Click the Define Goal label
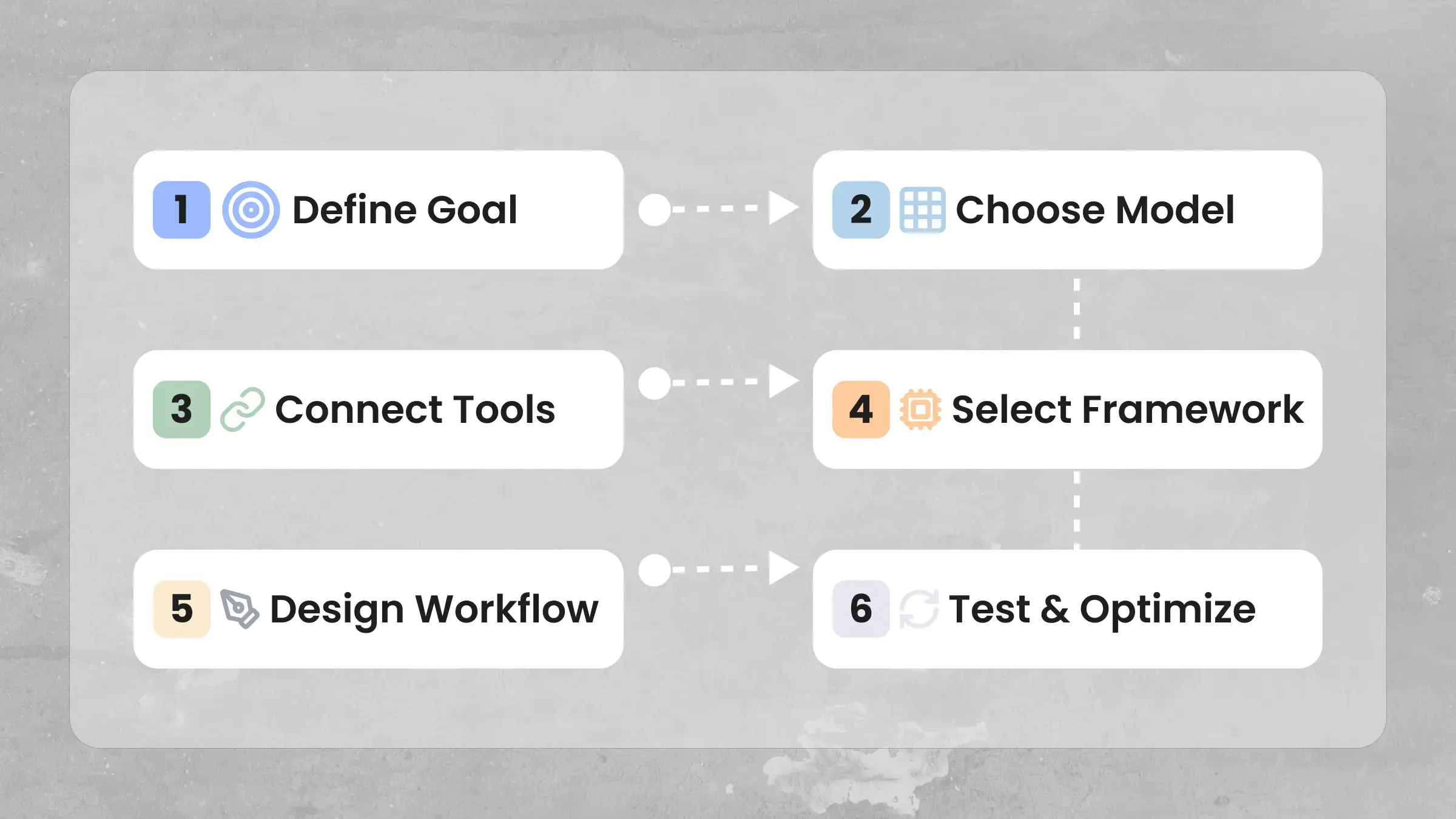The width and height of the screenshot is (1456, 819). click(x=405, y=210)
